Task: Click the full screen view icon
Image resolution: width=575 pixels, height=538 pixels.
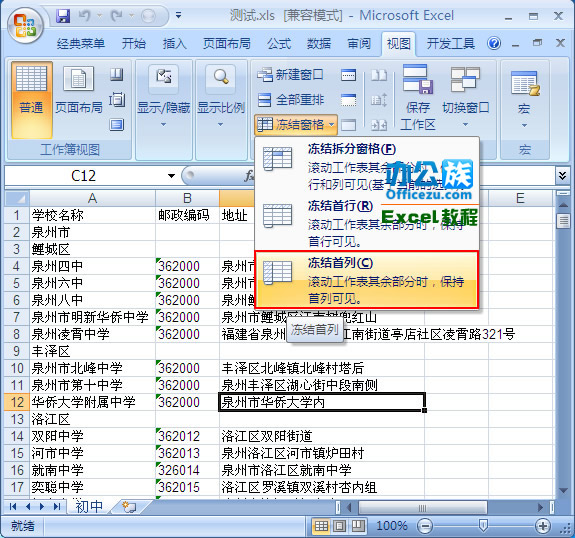Action: click(x=117, y=125)
